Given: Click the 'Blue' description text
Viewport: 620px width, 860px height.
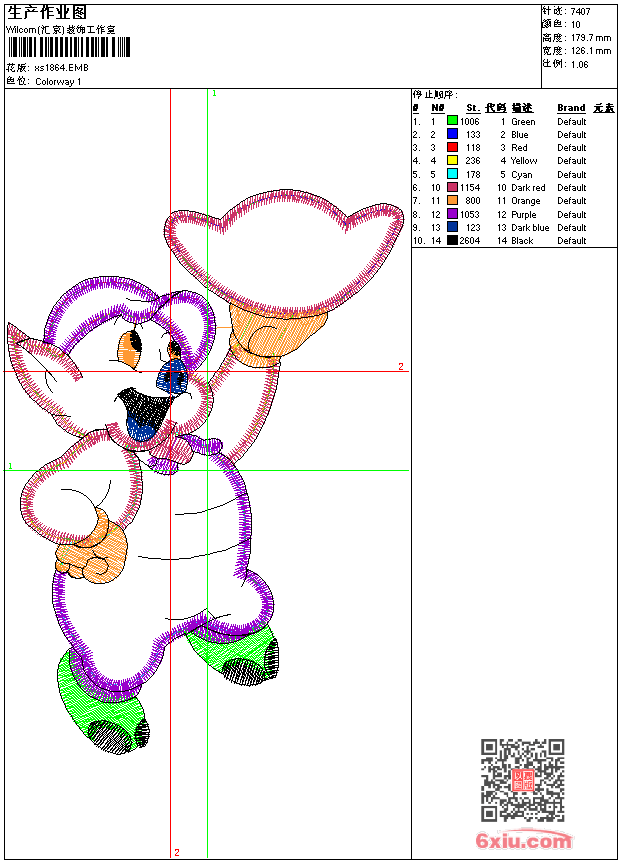Looking at the screenshot, I should (x=520, y=135).
